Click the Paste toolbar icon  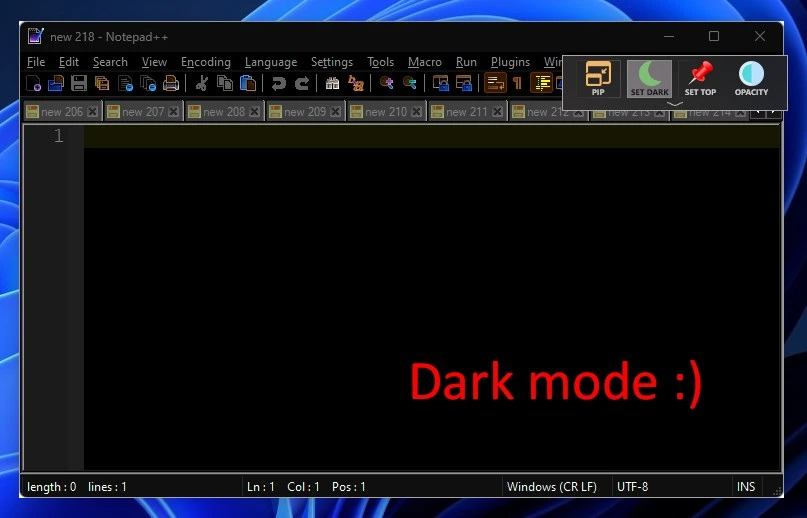[x=248, y=83]
